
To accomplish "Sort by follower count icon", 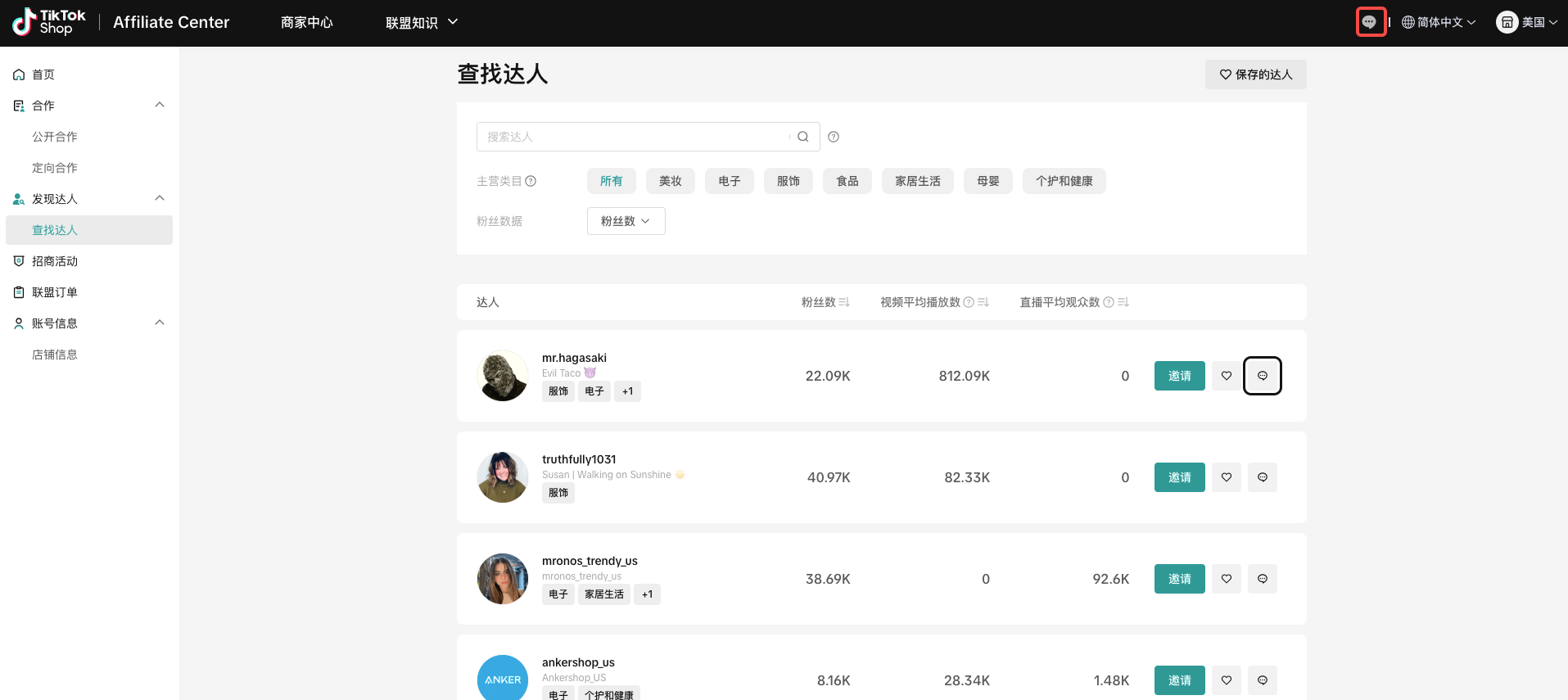I will coord(844,302).
